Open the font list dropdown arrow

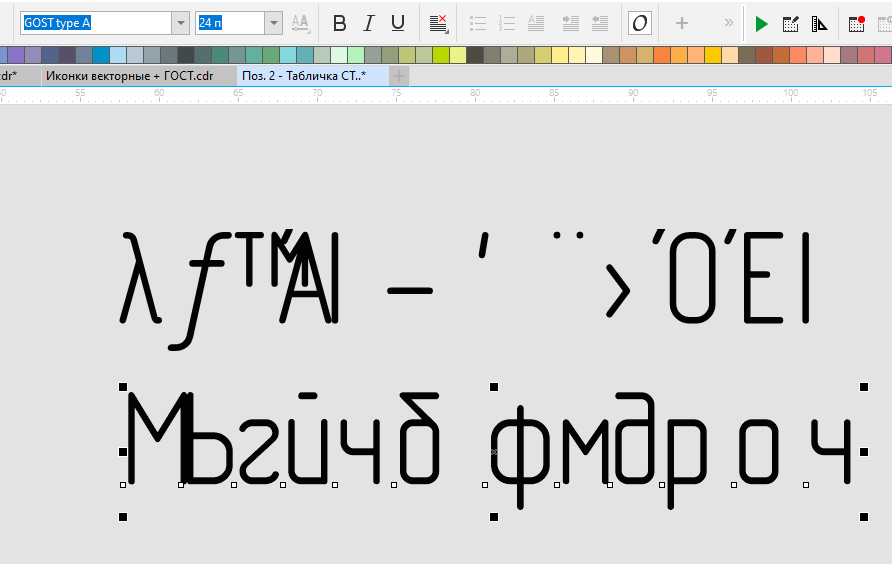pos(181,23)
